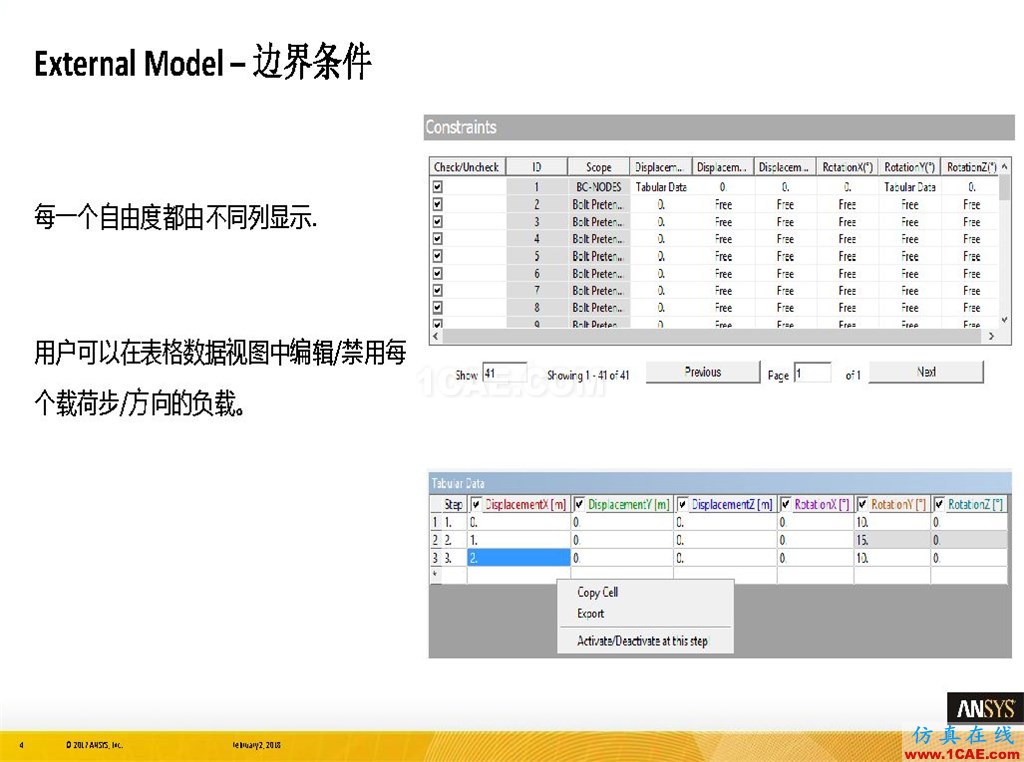The height and width of the screenshot is (762, 1024).
Task: Uncheck the checkbox for constraint ID 1
Action: click(438, 187)
